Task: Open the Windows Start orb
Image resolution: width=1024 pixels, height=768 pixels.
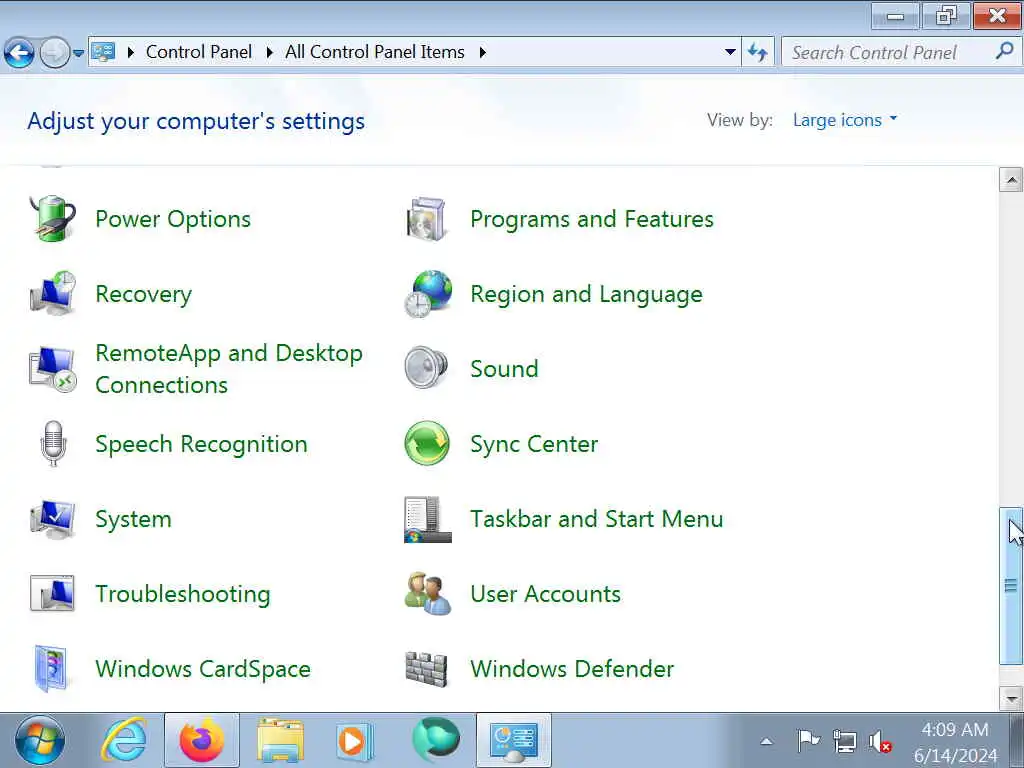Action: [40, 740]
